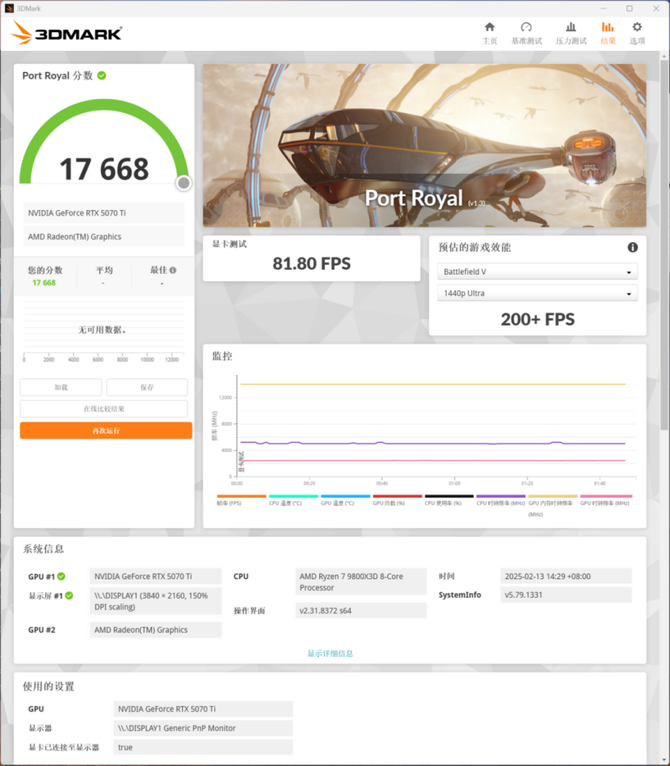Click the info icon in estimated game performance

pos(632,248)
